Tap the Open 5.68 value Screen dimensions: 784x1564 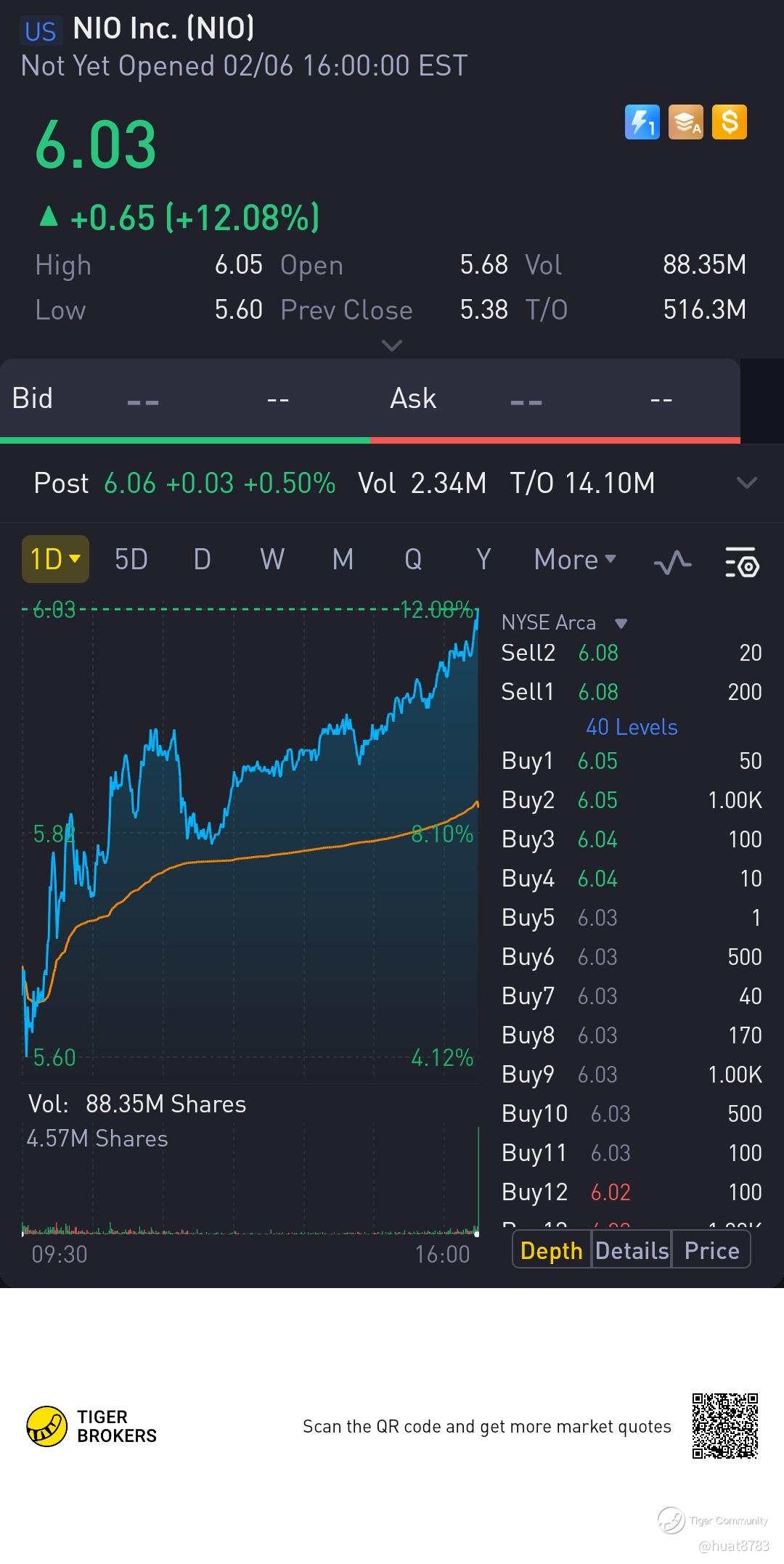tap(483, 265)
